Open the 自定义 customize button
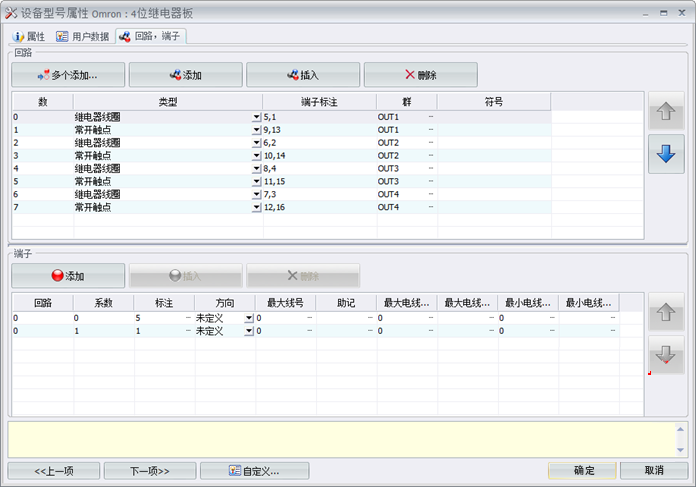Screen dimensions: 696x487 point(254,470)
